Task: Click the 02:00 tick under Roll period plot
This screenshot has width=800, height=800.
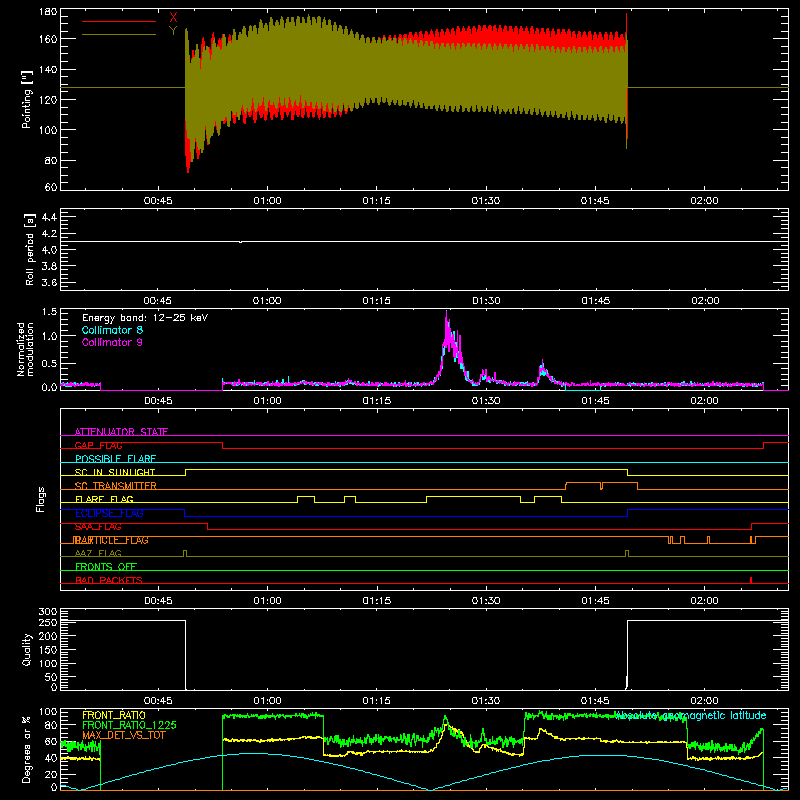Action: point(705,301)
